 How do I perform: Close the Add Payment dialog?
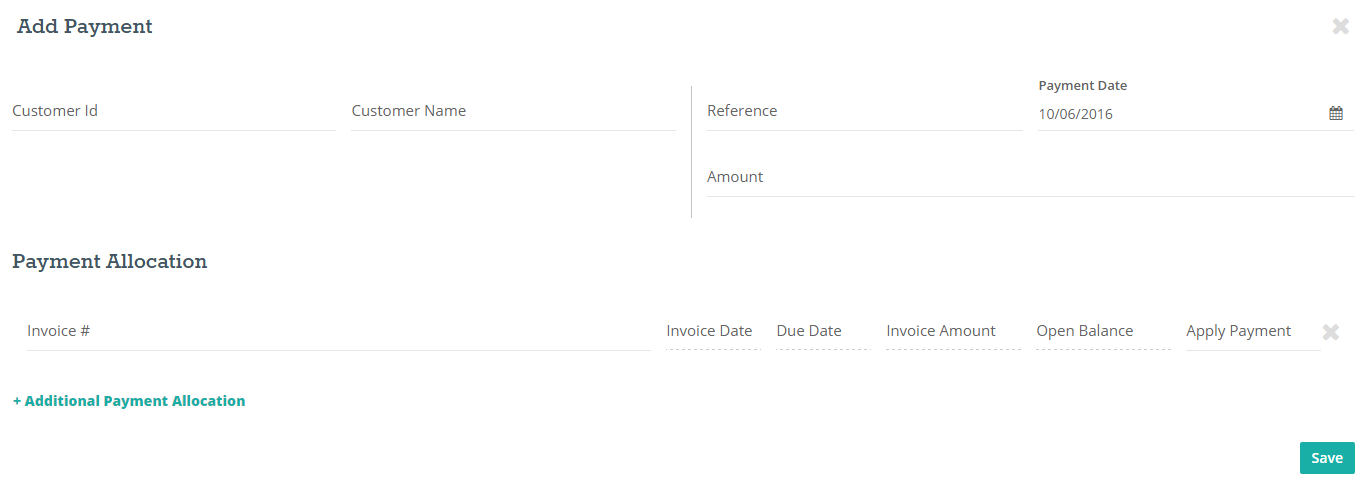point(1341,26)
